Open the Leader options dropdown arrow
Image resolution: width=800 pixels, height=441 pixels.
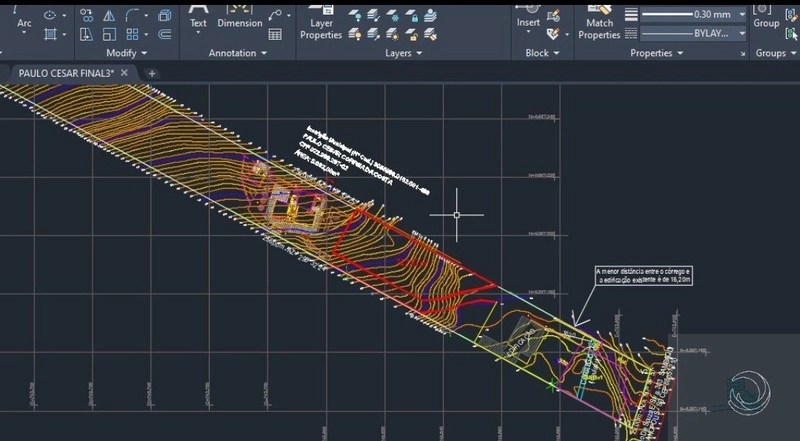(289, 16)
